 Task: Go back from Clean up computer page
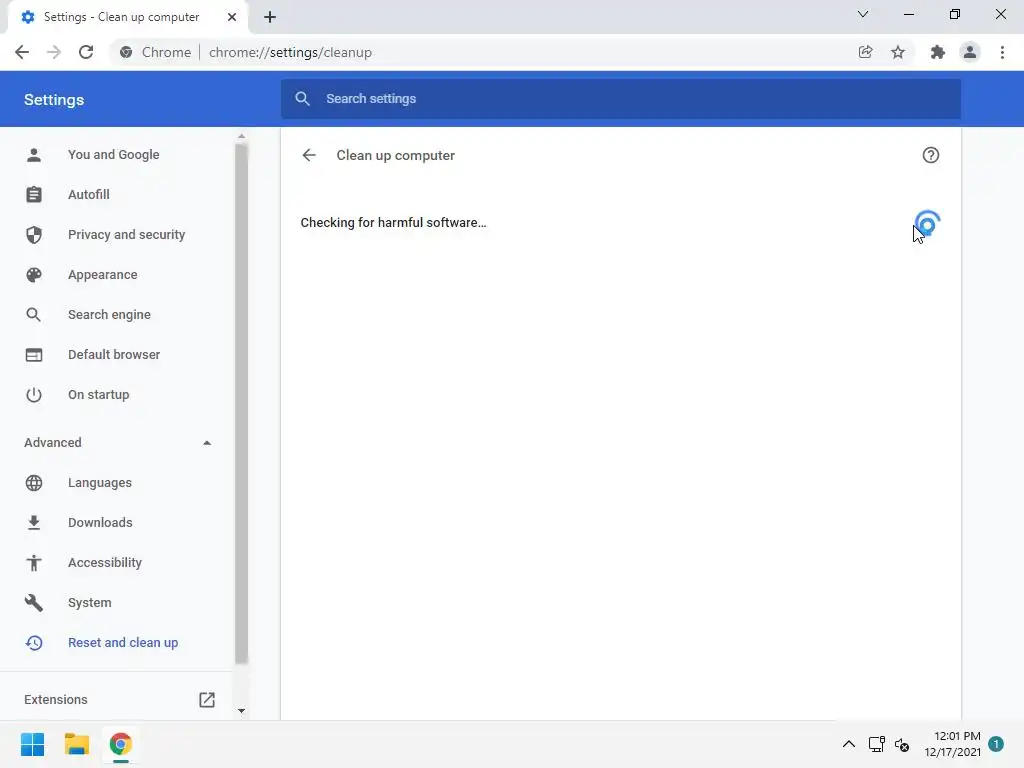tap(309, 155)
